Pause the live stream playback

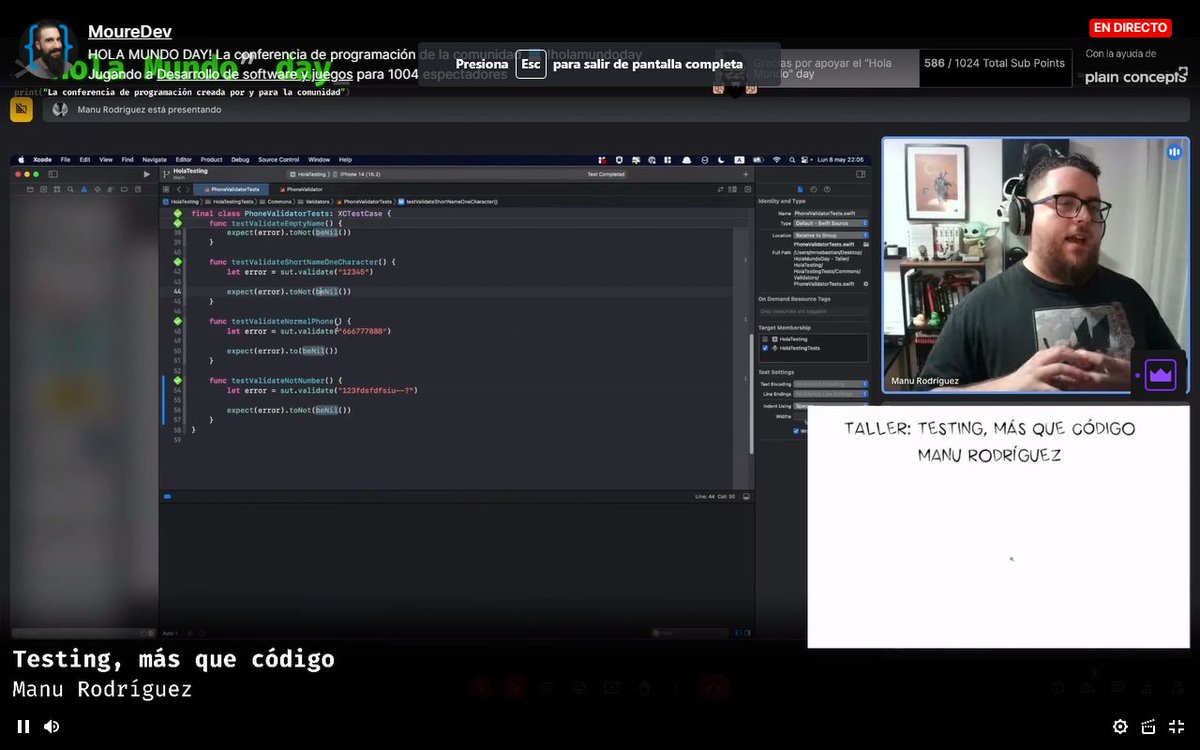23,727
